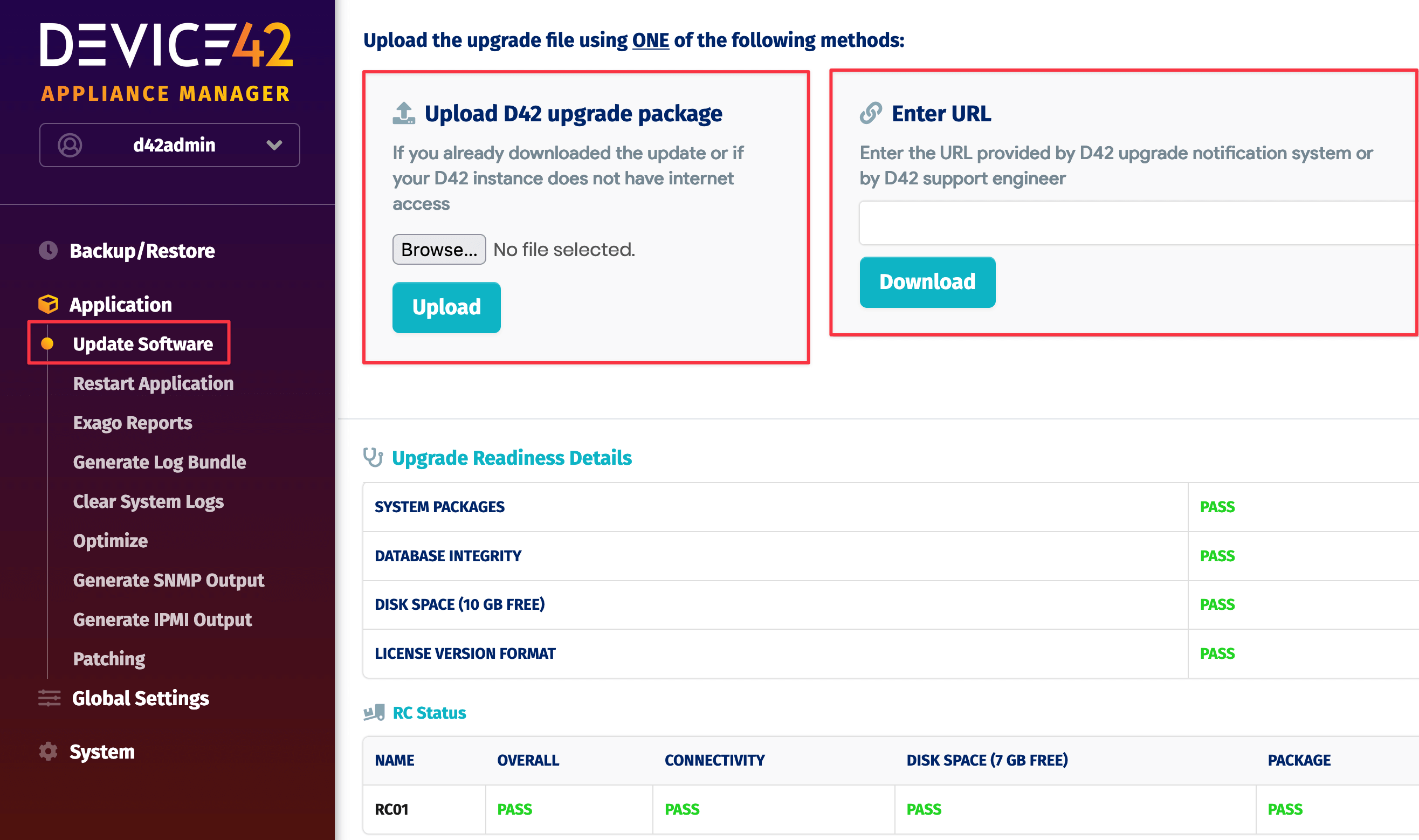Open Exago Reports from the sidebar

[x=133, y=422]
